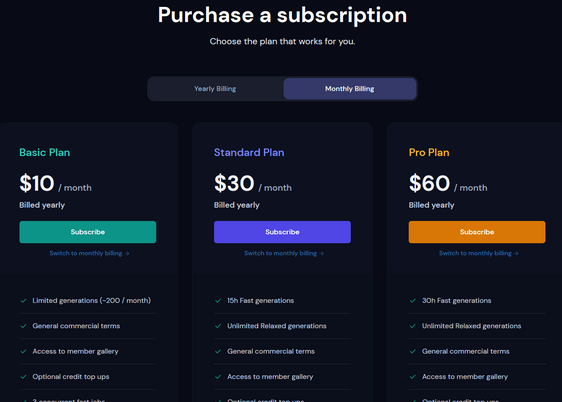Subscribe to the Pro Plan

477,232
